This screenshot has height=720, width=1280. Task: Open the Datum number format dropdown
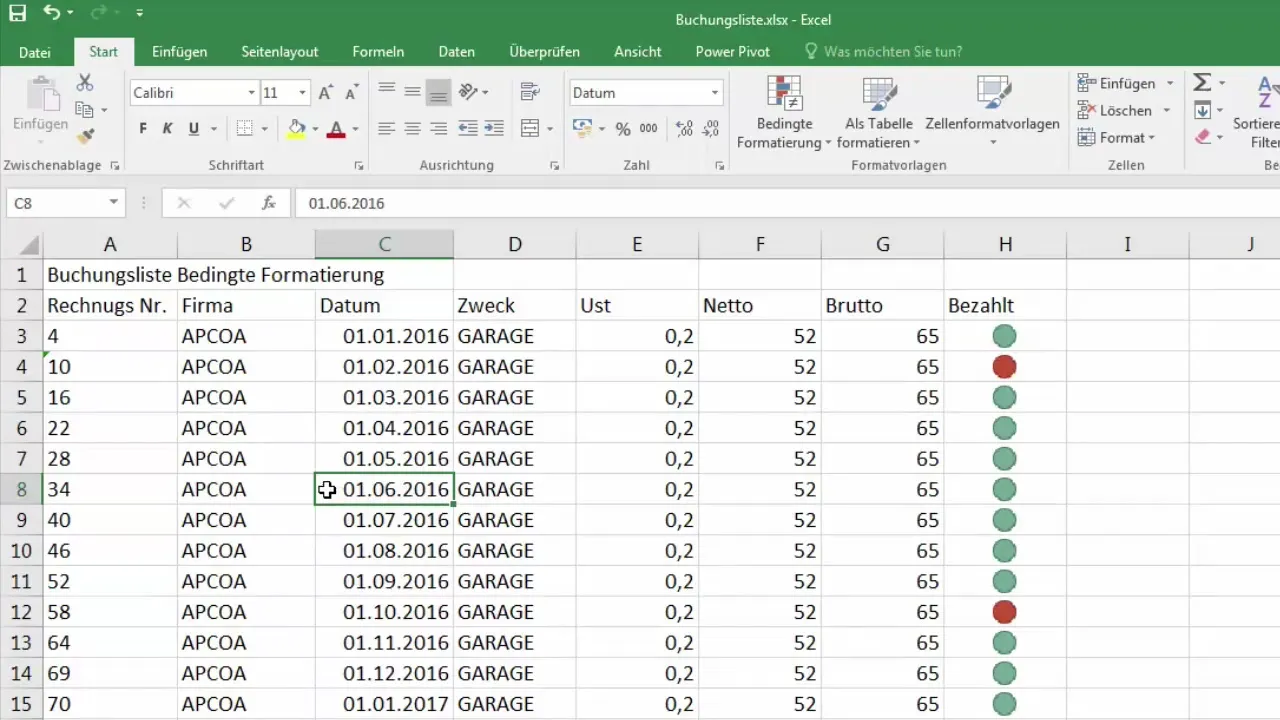click(715, 93)
